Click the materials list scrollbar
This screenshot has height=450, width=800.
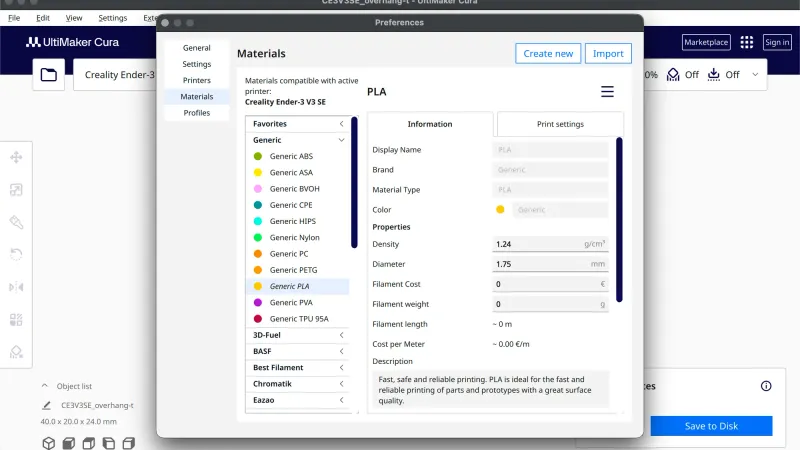pyautogui.click(x=354, y=183)
